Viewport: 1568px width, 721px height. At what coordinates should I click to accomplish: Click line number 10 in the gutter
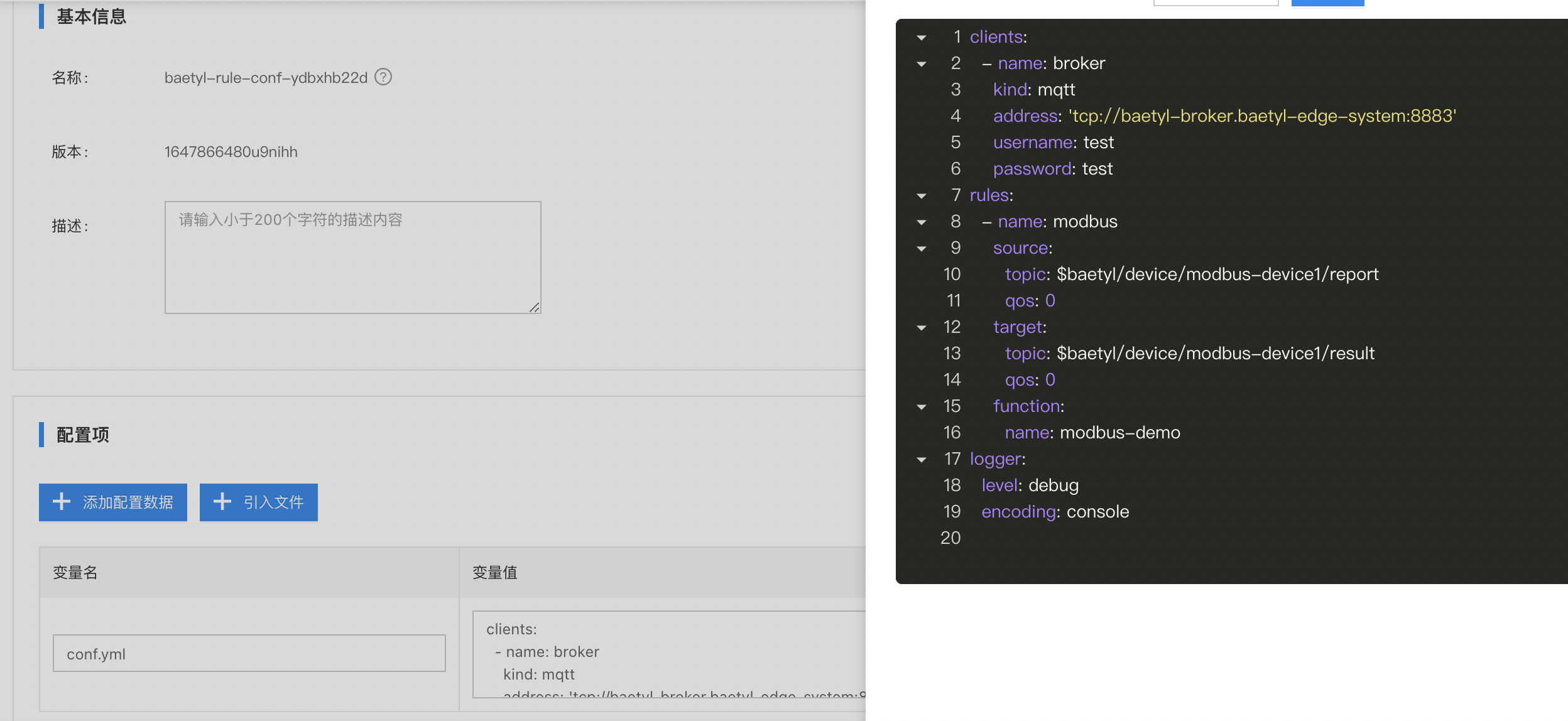952,274
